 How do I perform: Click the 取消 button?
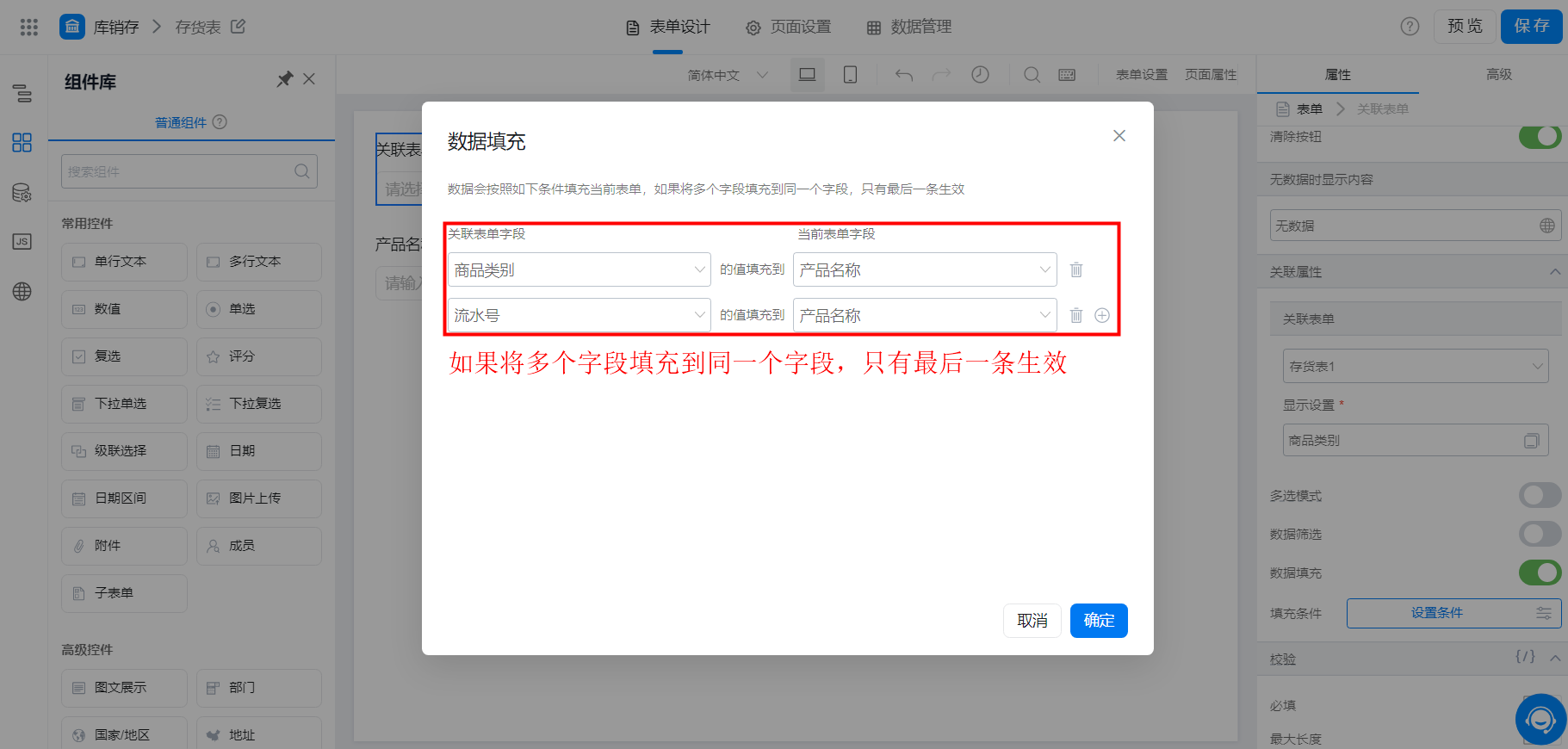click(1032, 621)
